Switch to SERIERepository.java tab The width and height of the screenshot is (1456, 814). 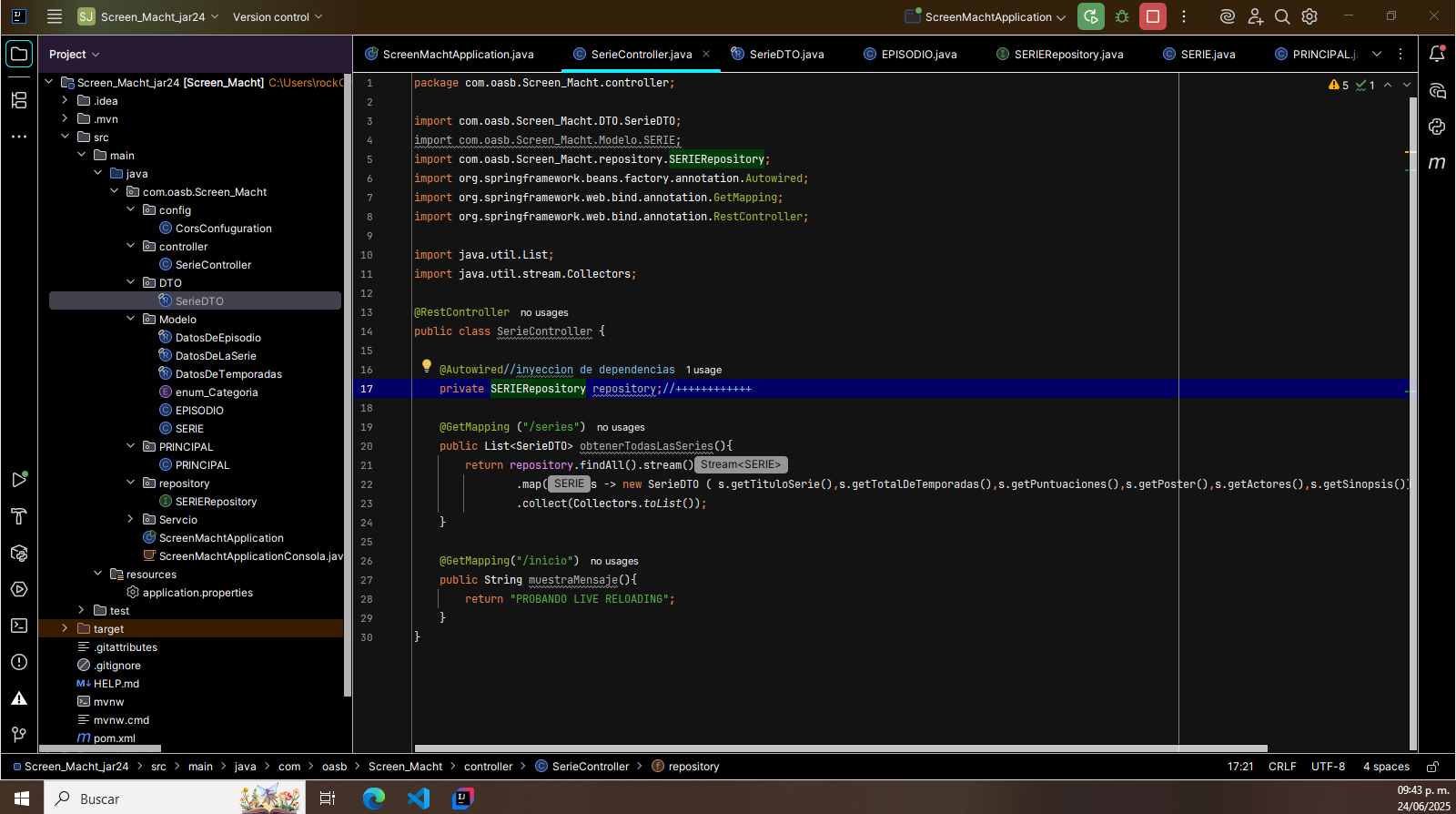coord(1060,55)
